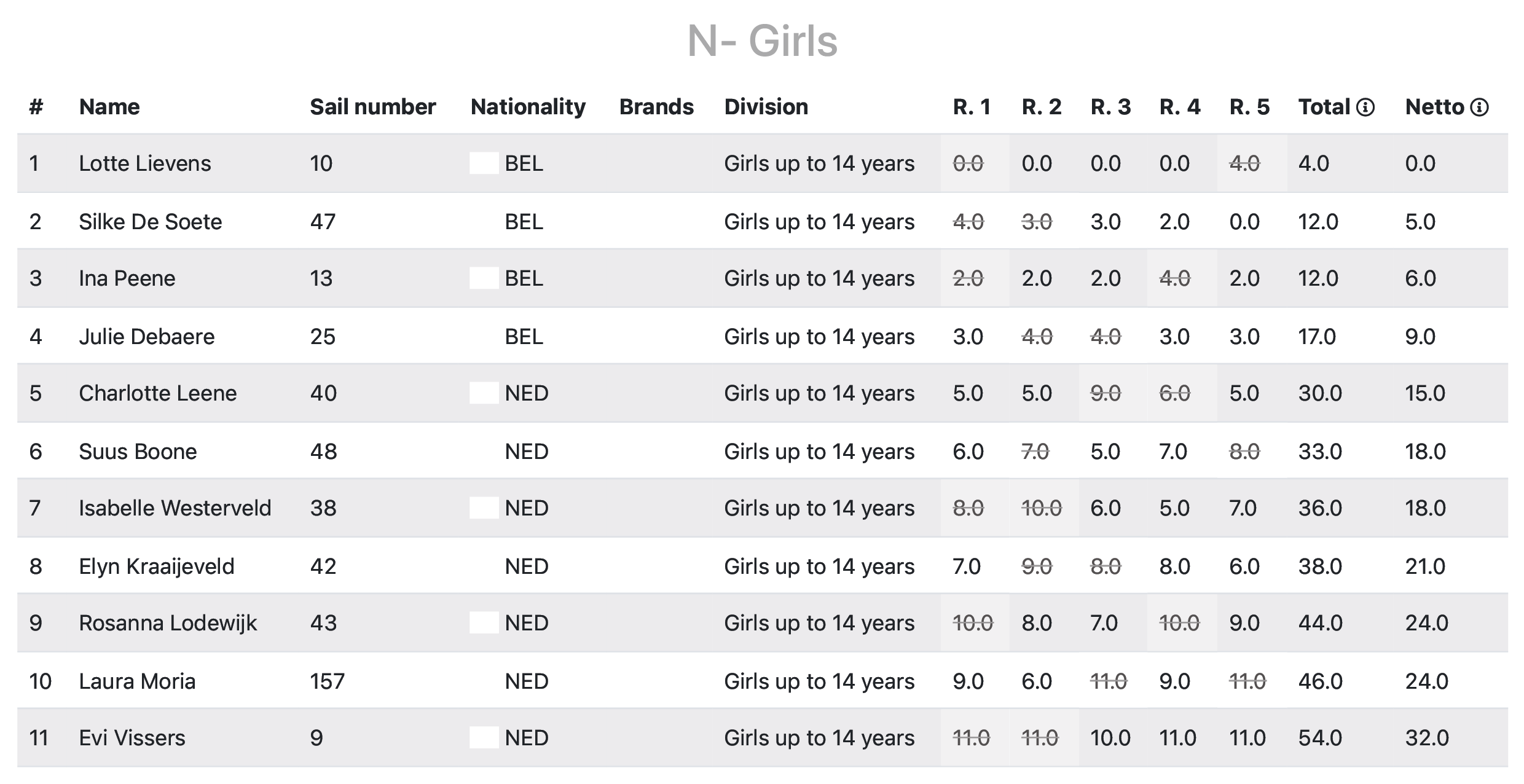This screenshot has height=784, width=1524.
Task: Click the Division column header
Action: pyautogui.click(x=766, y=107)
